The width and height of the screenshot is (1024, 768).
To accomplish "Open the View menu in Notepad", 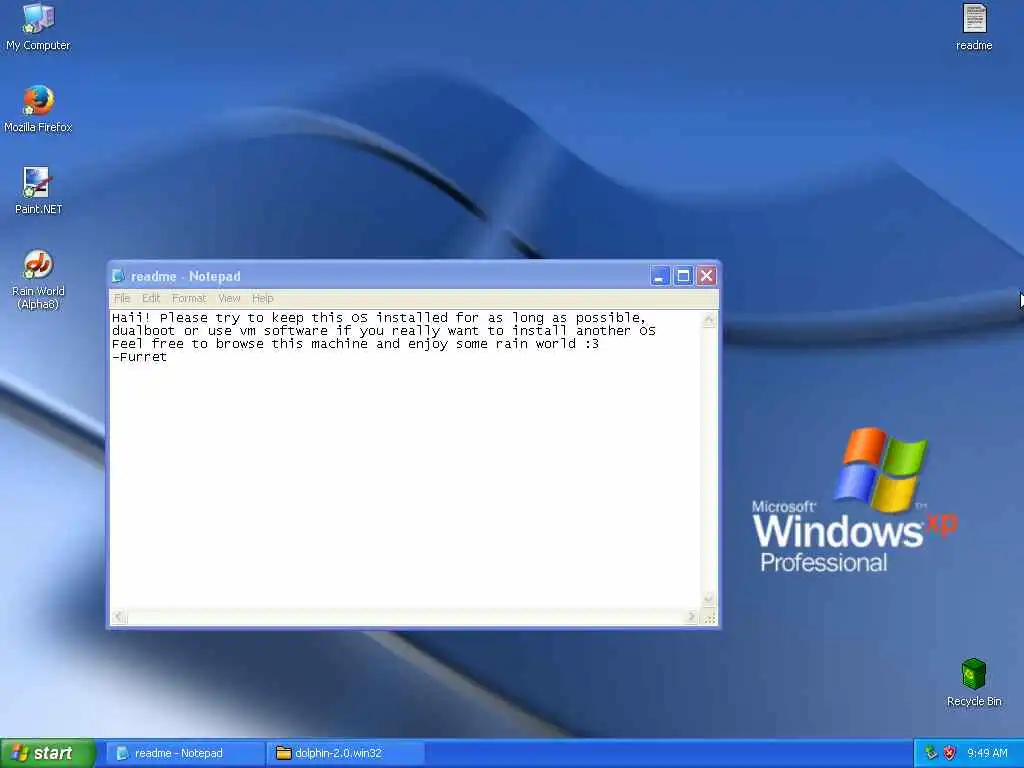I will tap(229, 298).
